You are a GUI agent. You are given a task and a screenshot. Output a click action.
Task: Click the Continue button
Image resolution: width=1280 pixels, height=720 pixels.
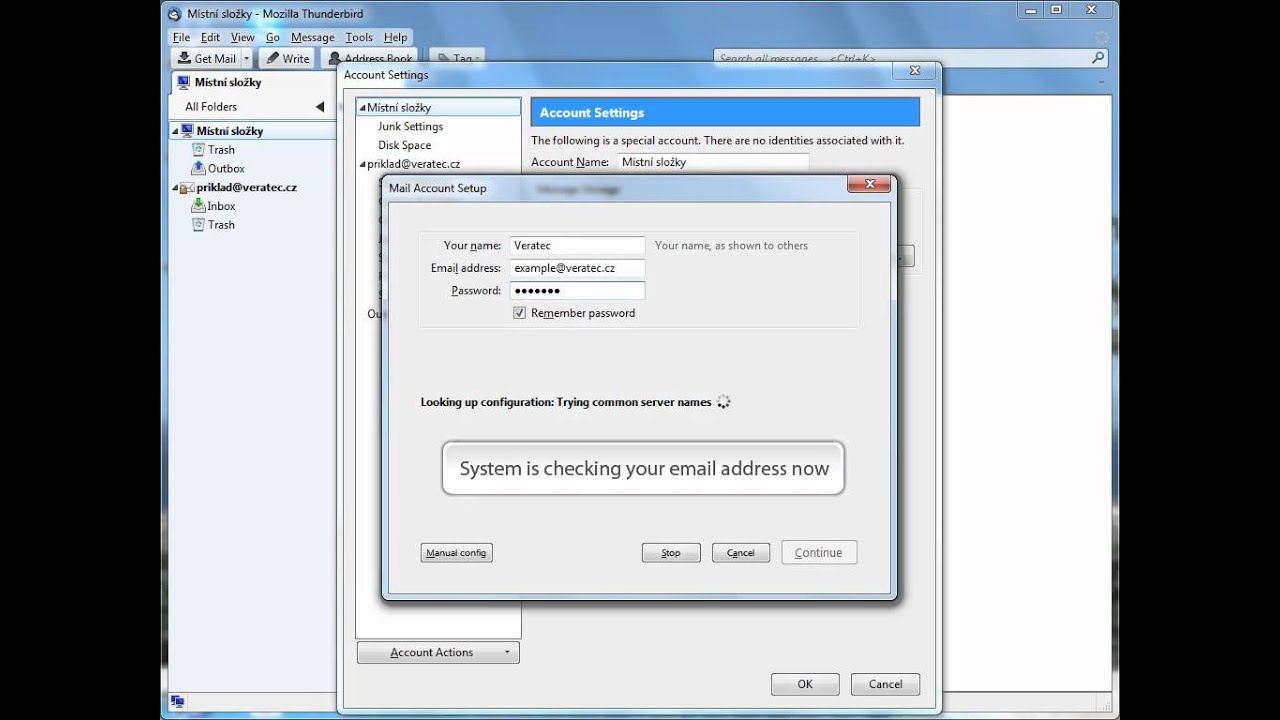(x=819, y=553)
